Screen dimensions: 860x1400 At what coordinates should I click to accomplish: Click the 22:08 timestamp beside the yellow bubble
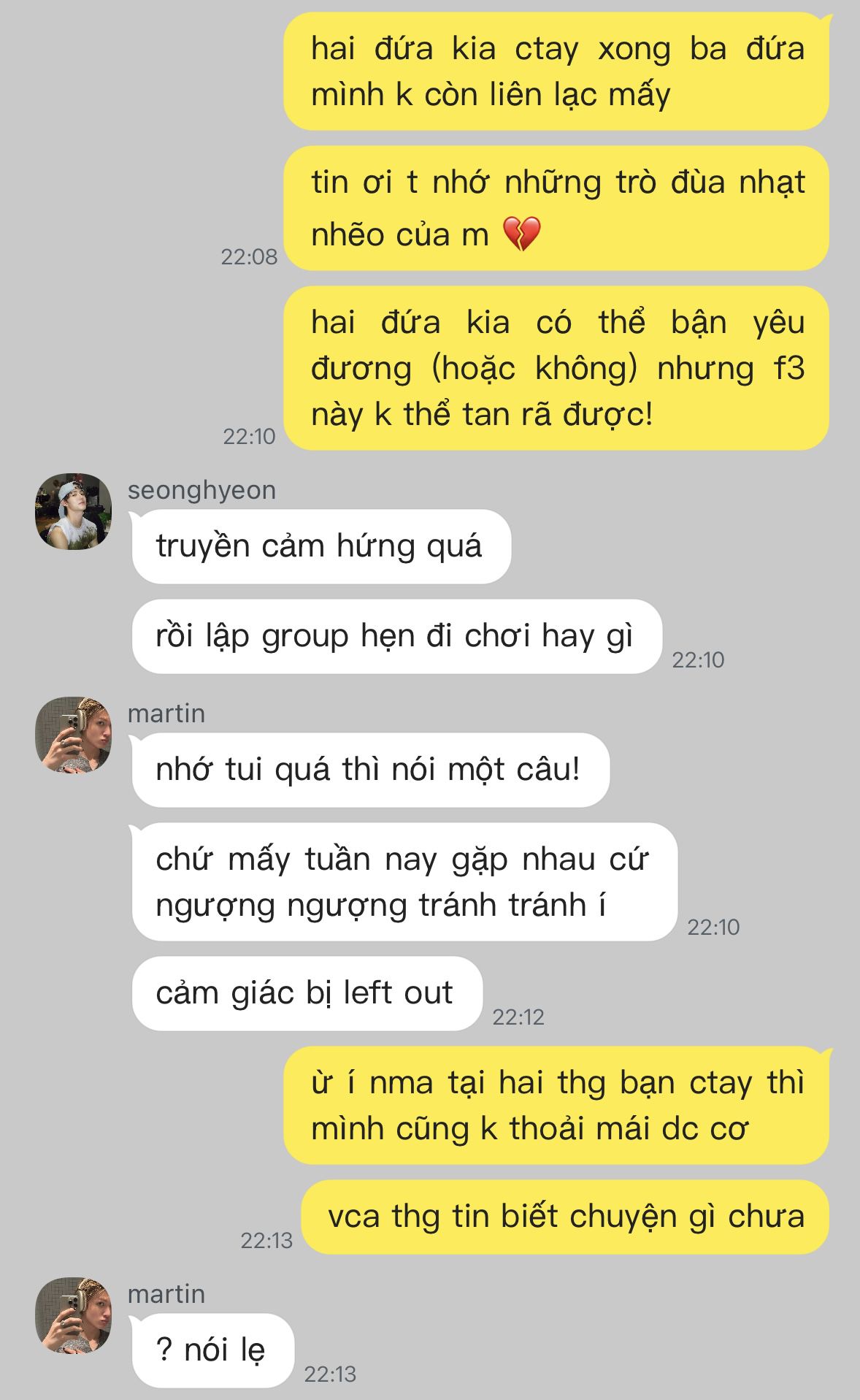click(x=249, y=256)
